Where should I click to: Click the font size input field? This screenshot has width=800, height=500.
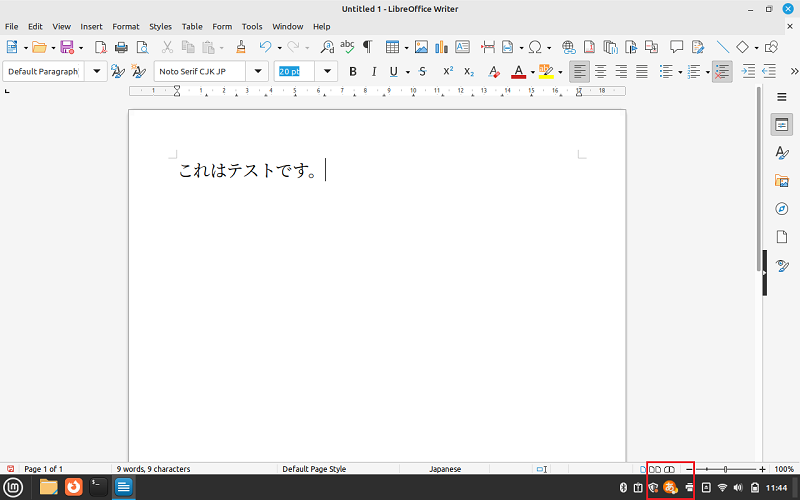pos(295,71)
